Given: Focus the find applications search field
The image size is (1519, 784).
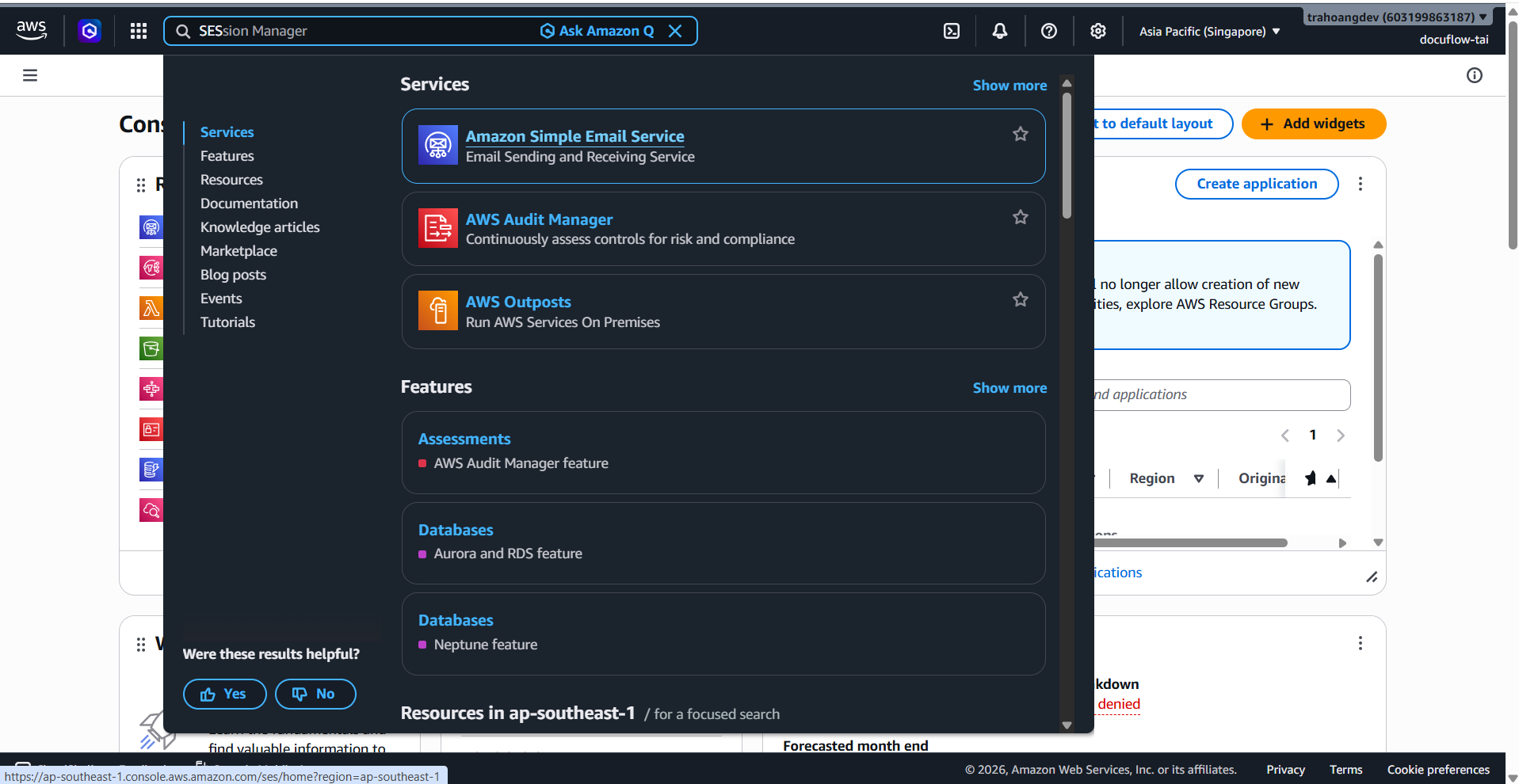Looking at the screenshot, I should click(1222, 394).
